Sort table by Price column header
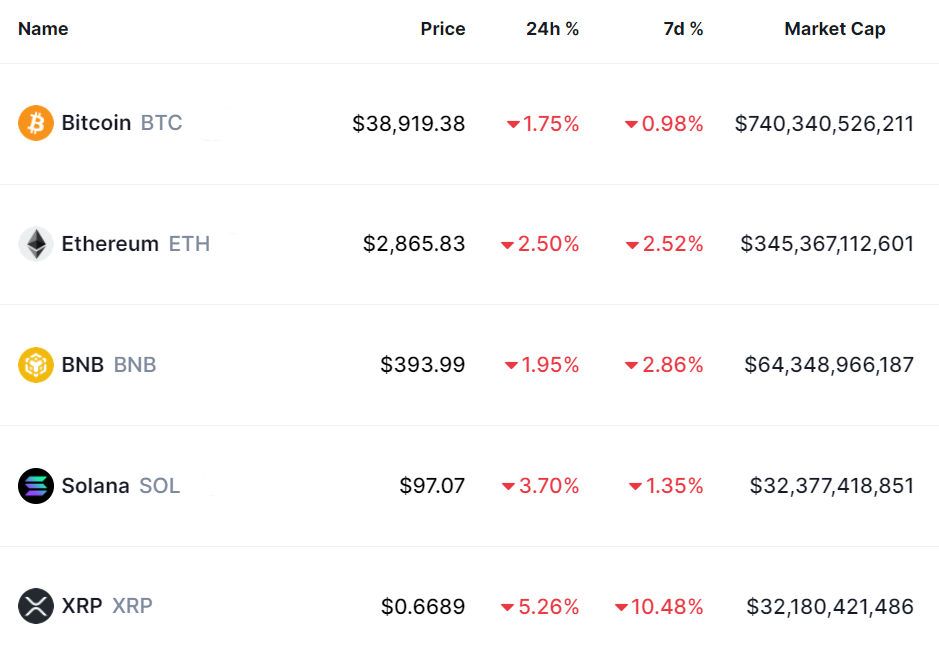The image size is (939, 660). pyautogui.click(x=443, y=29)
